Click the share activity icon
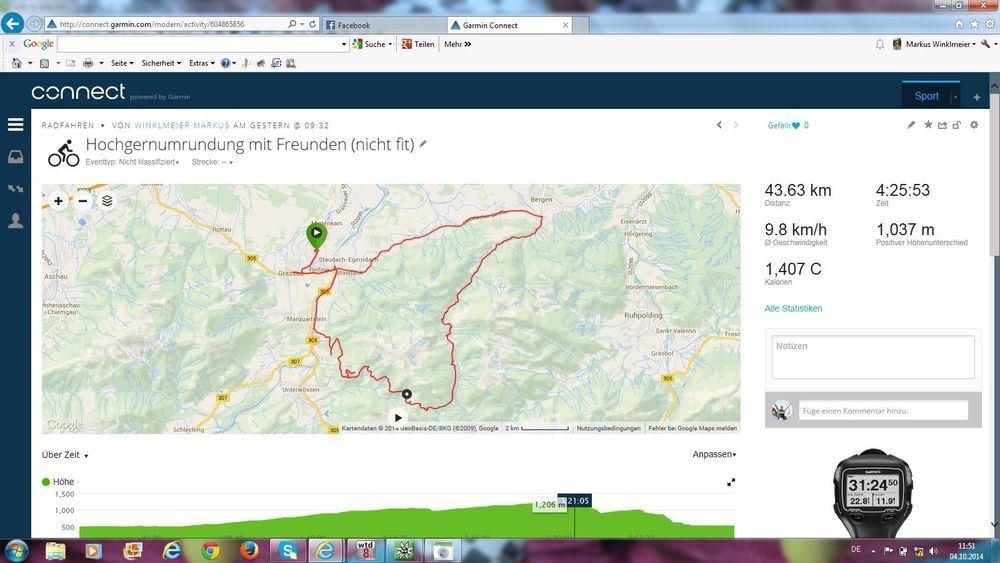This screenshot has height=563, width=1000. pos(942,125)
